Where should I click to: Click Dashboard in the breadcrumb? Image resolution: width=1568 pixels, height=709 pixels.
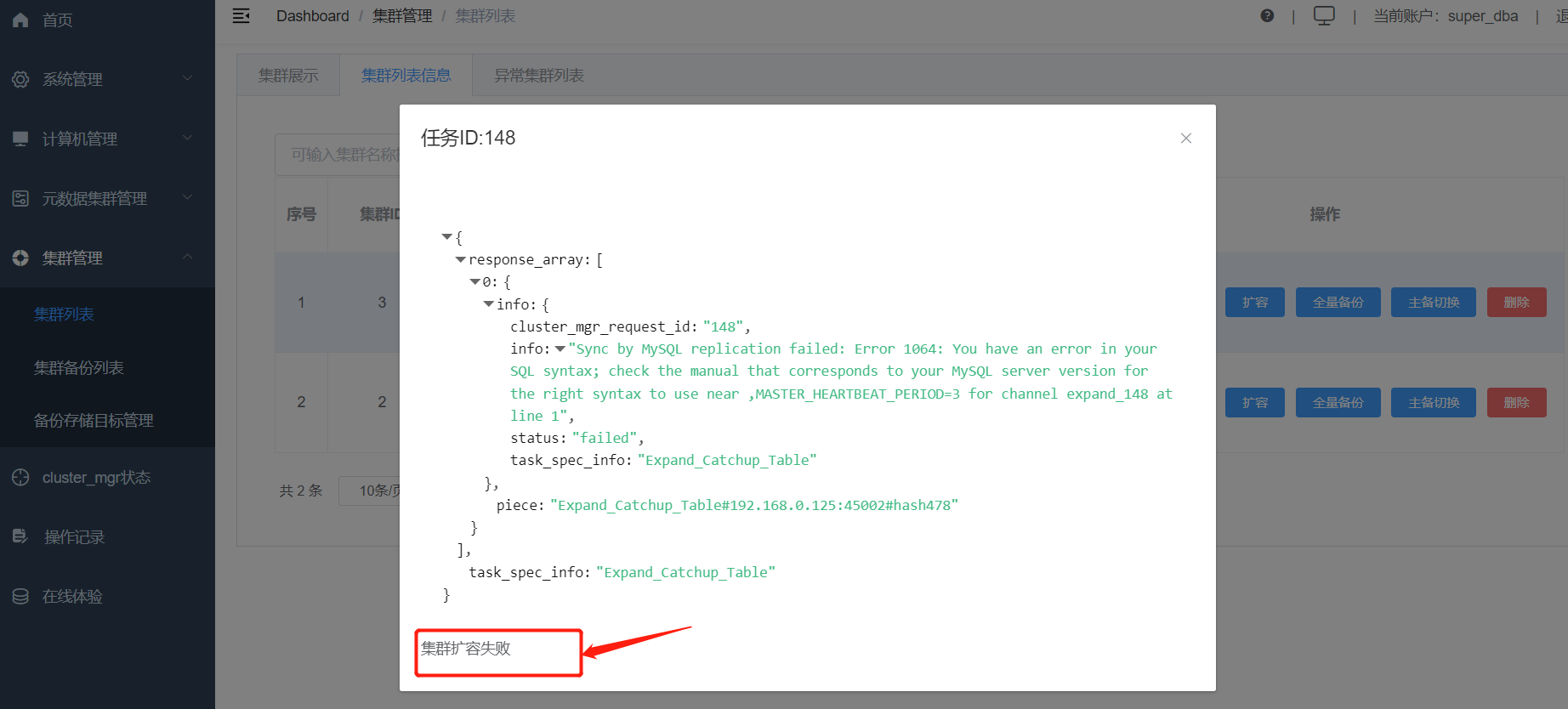pos(313,16)
